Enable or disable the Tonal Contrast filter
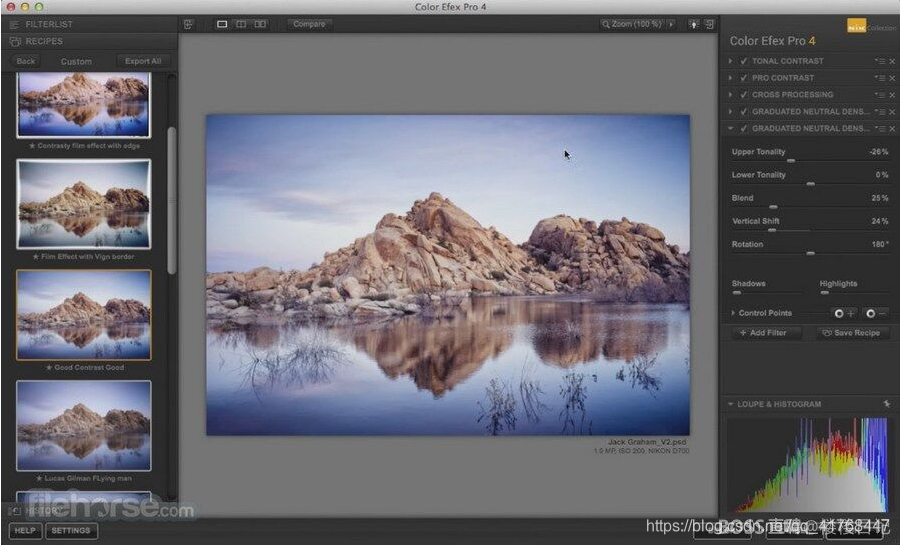900x545 pixels. pyautogui.click(x=744, y=61)
